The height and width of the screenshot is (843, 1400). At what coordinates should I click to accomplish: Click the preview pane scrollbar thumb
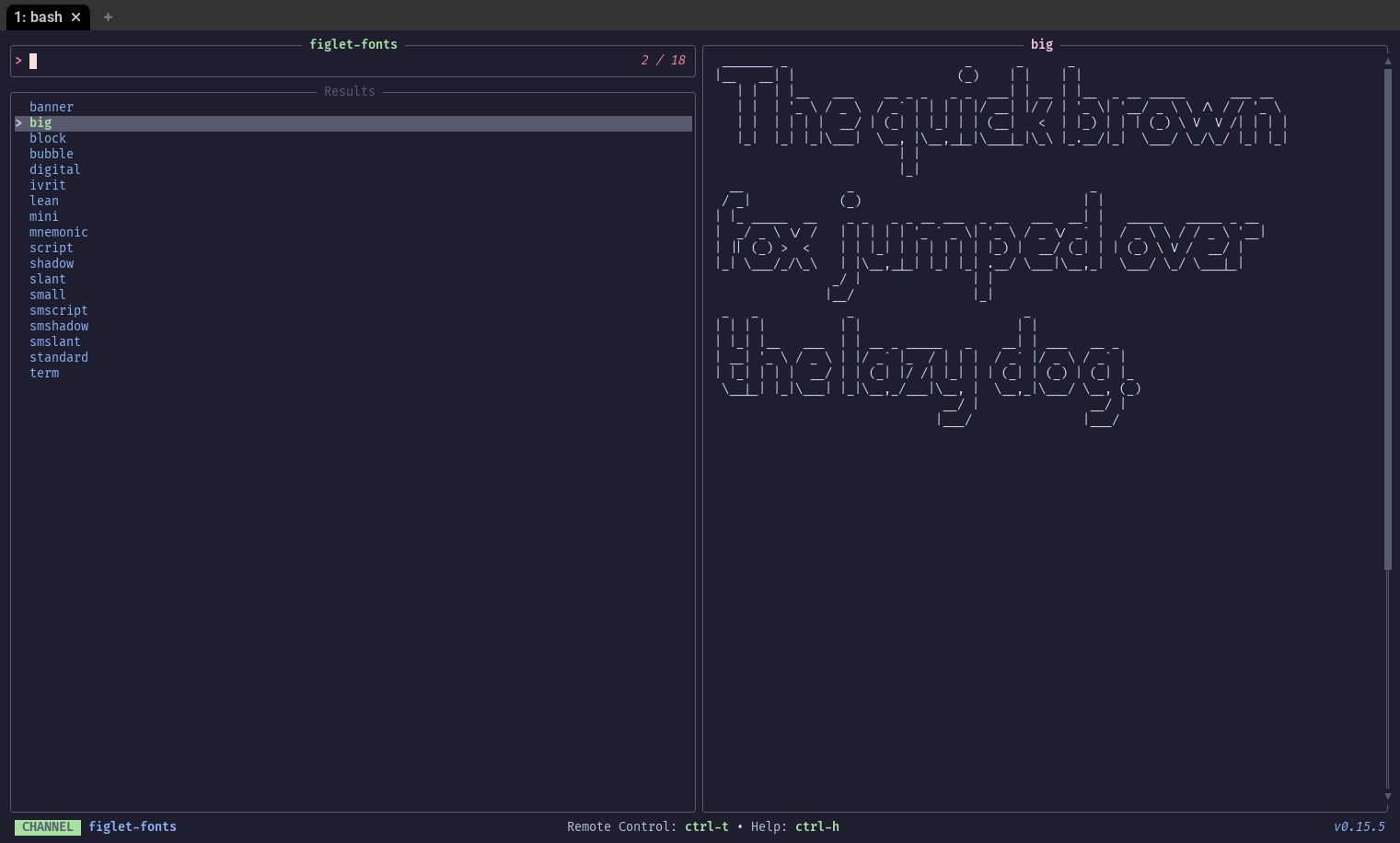tap(1388, 319)
